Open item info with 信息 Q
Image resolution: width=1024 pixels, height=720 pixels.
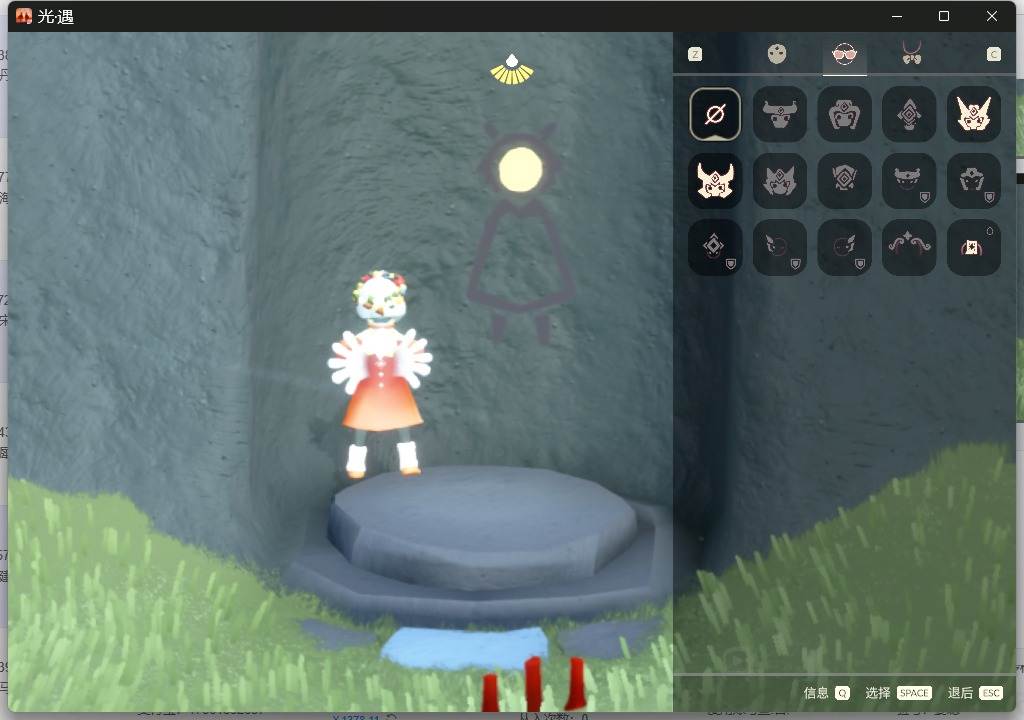[x=826, y=693]
